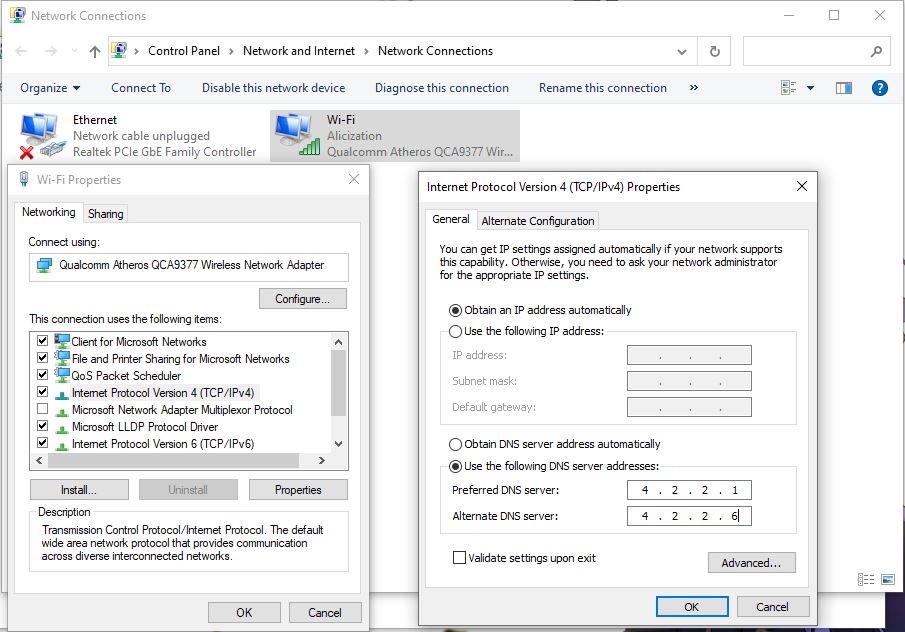Toggle QoS Packet Scheduler checkbox
This screenshot has width=905, height=632.
(x=42, y=374)
